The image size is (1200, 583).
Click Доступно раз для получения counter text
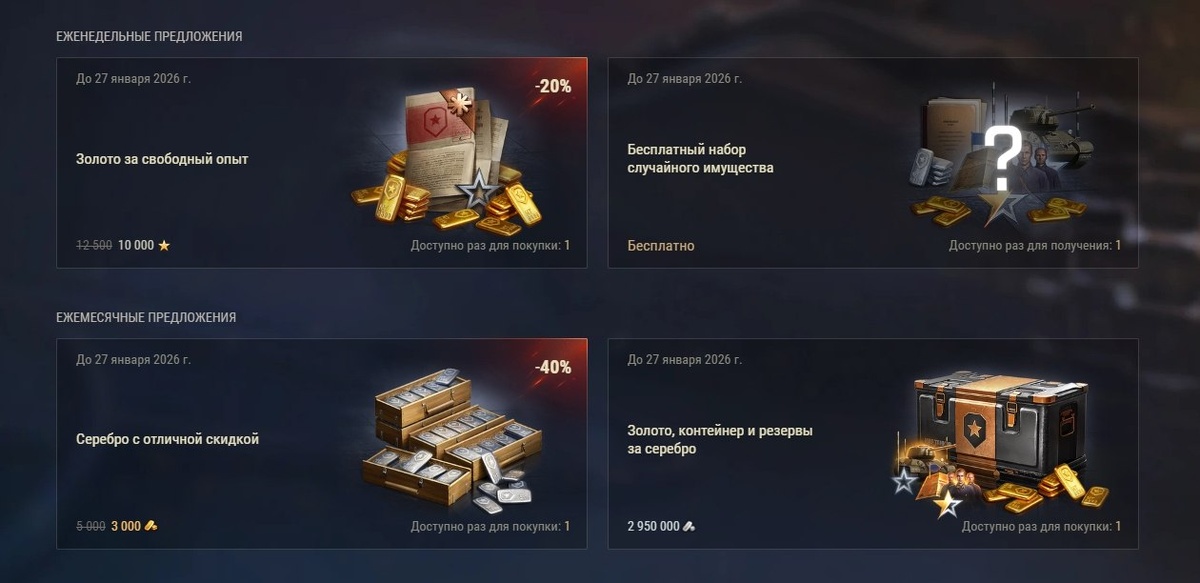point(1035,245)
